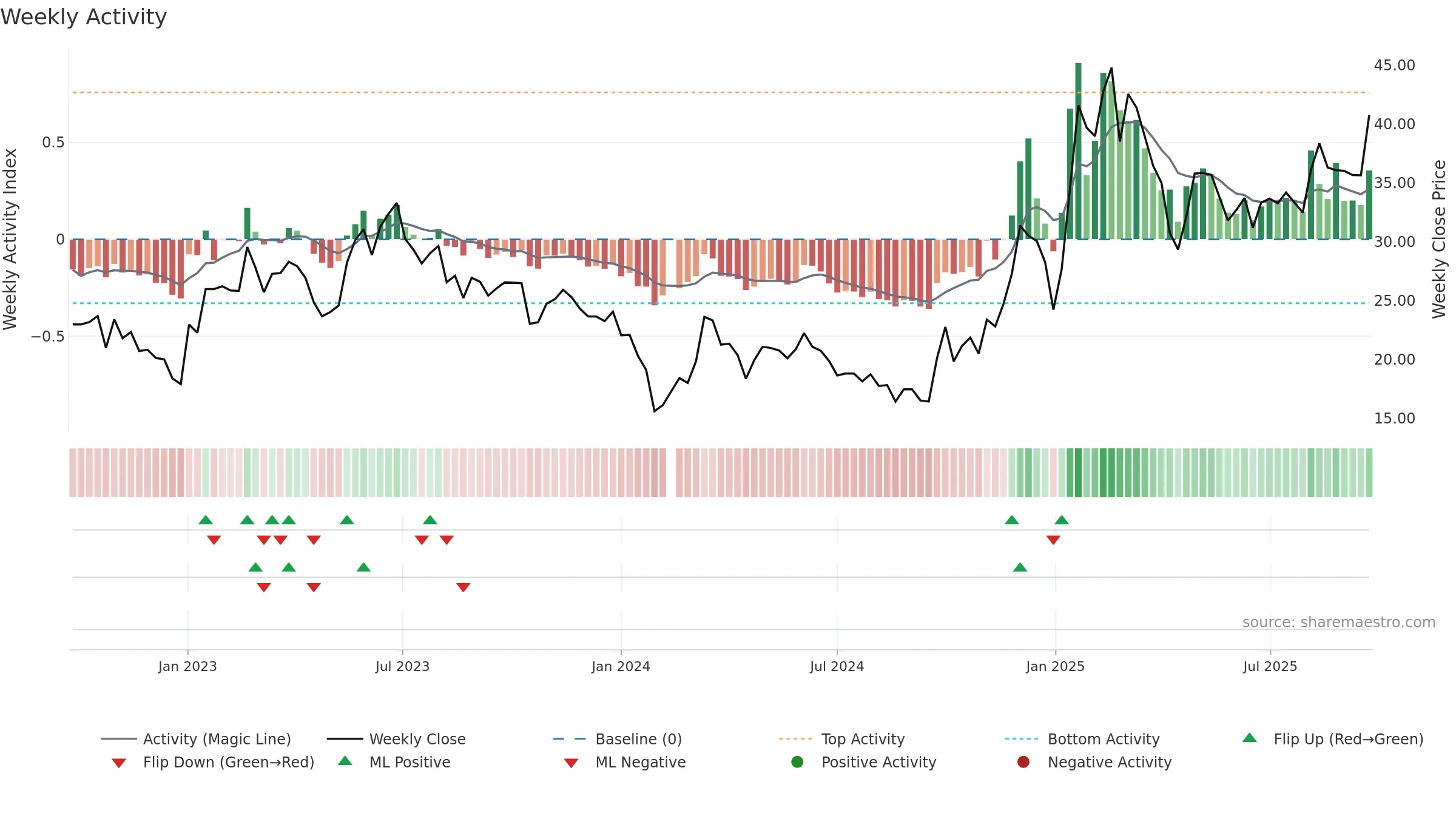Toggle the ML Negative legend entry
Image resolution: width=1456 pixels, height=819 pixels.
625,762
